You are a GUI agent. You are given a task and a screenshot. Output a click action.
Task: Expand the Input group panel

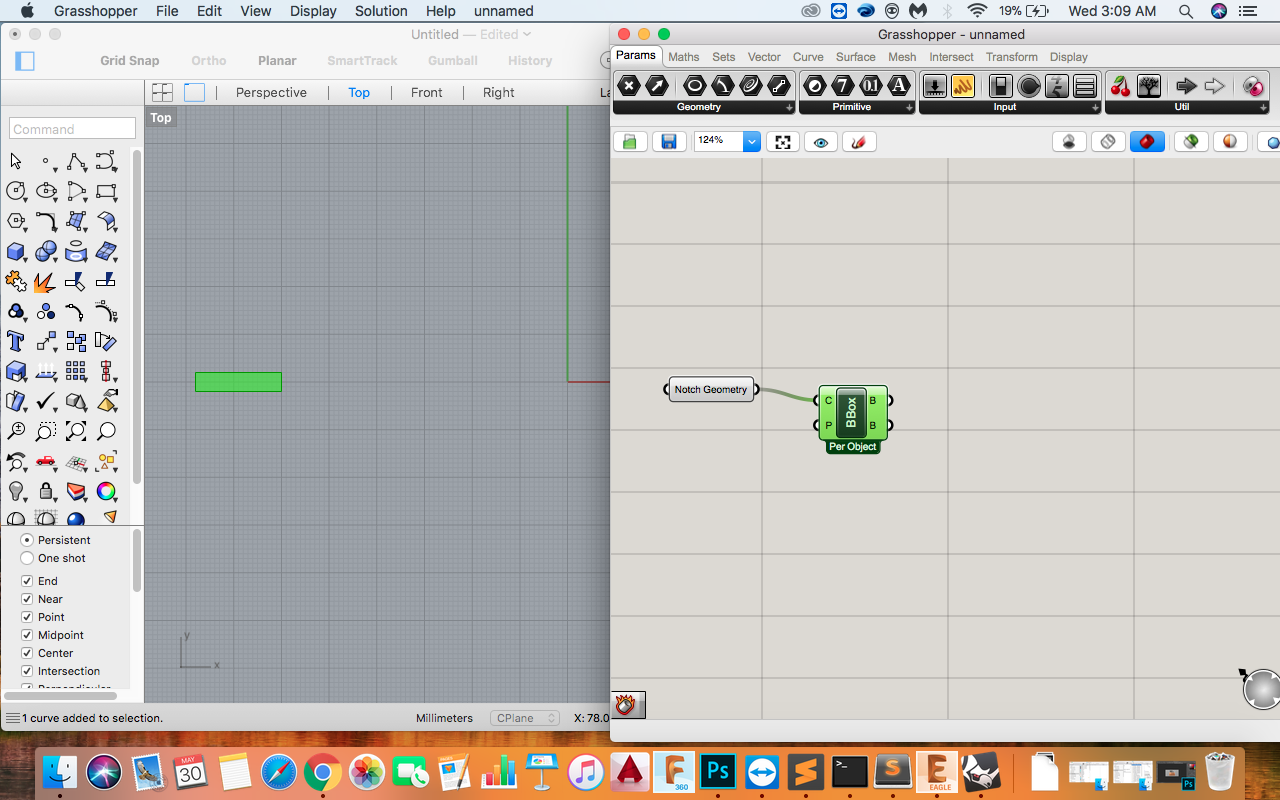(1095, 108)
